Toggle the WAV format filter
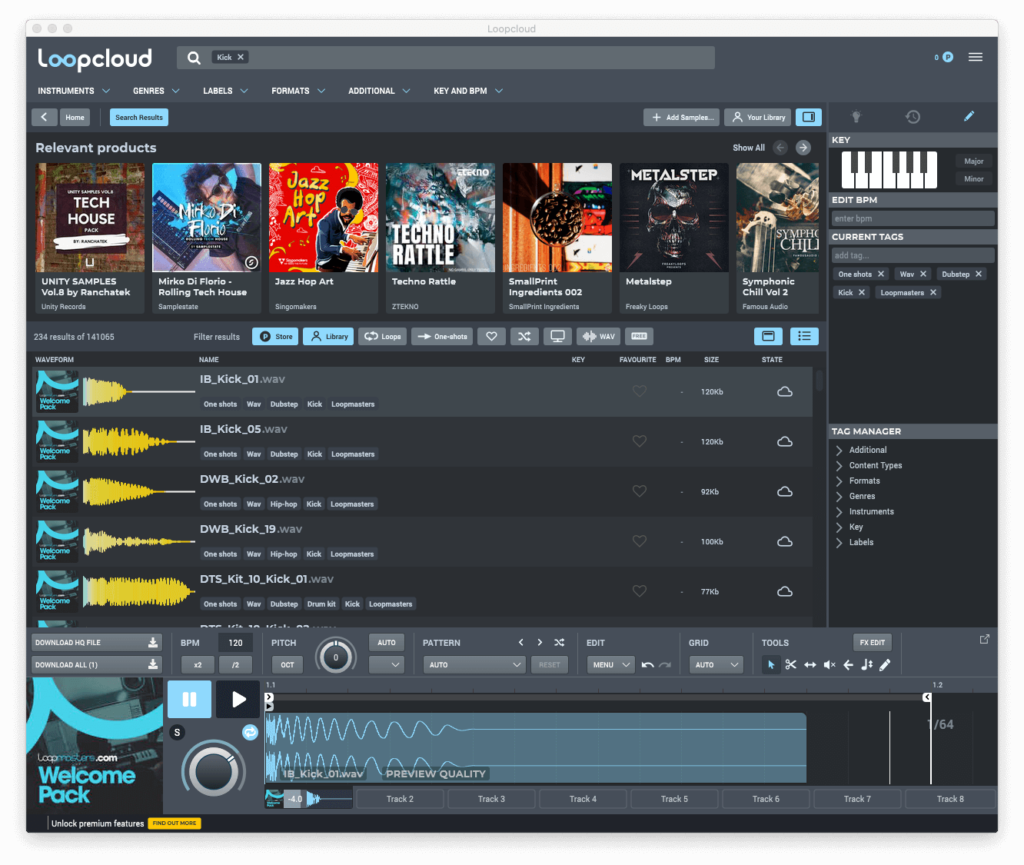This screenshot has width=1024, height=865. tap(598, 336)
